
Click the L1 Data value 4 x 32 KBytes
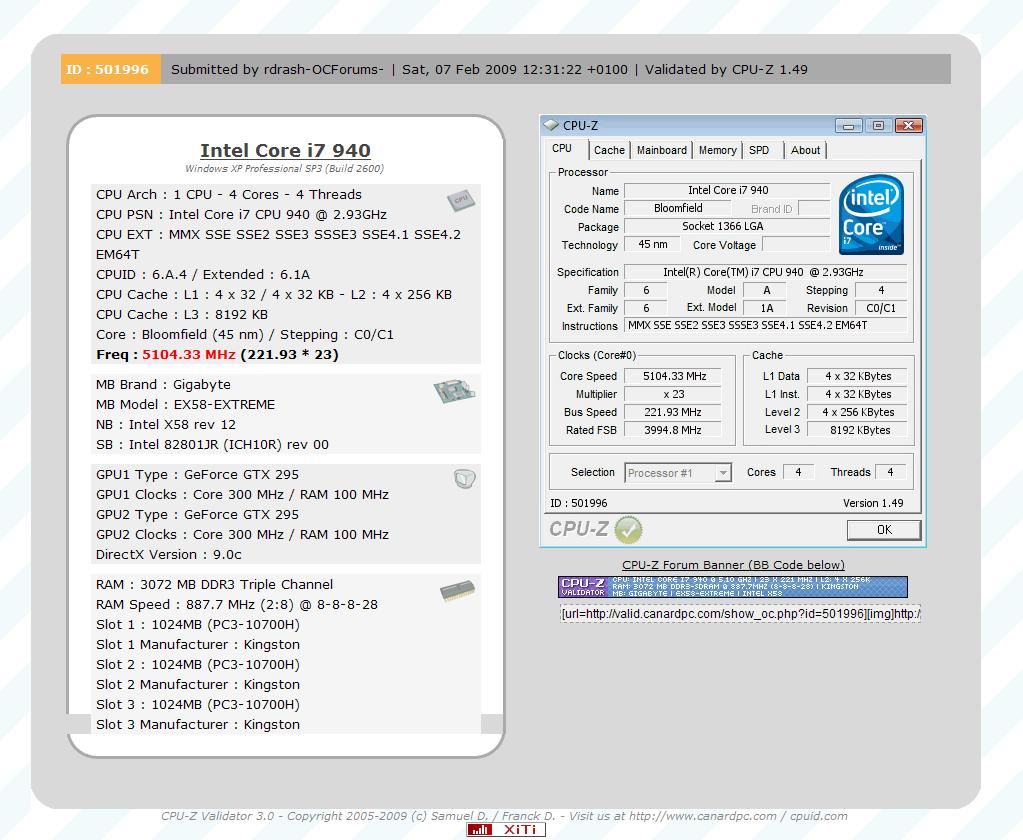coord(857,376)
